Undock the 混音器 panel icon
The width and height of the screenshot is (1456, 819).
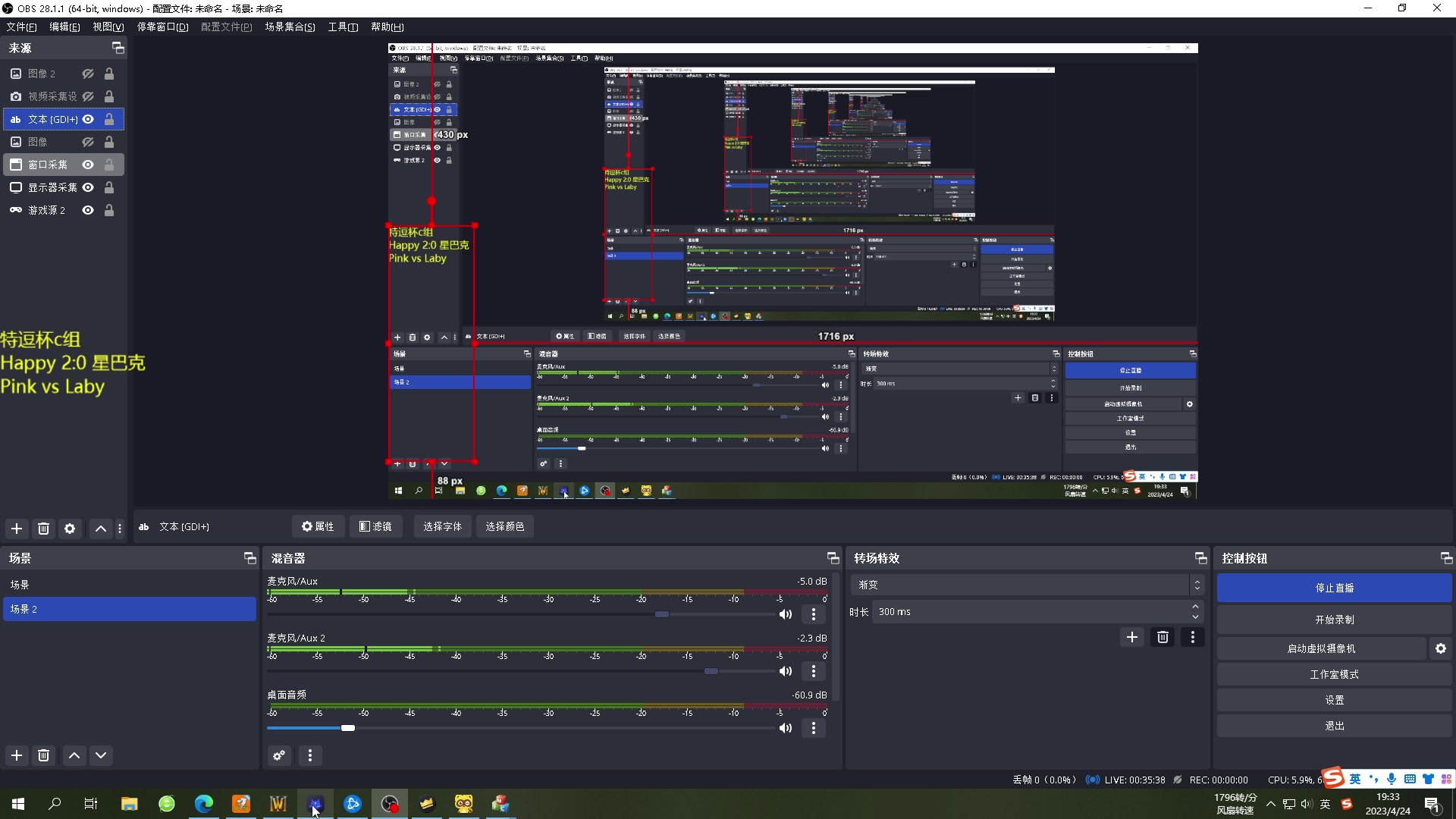(833, 558)
